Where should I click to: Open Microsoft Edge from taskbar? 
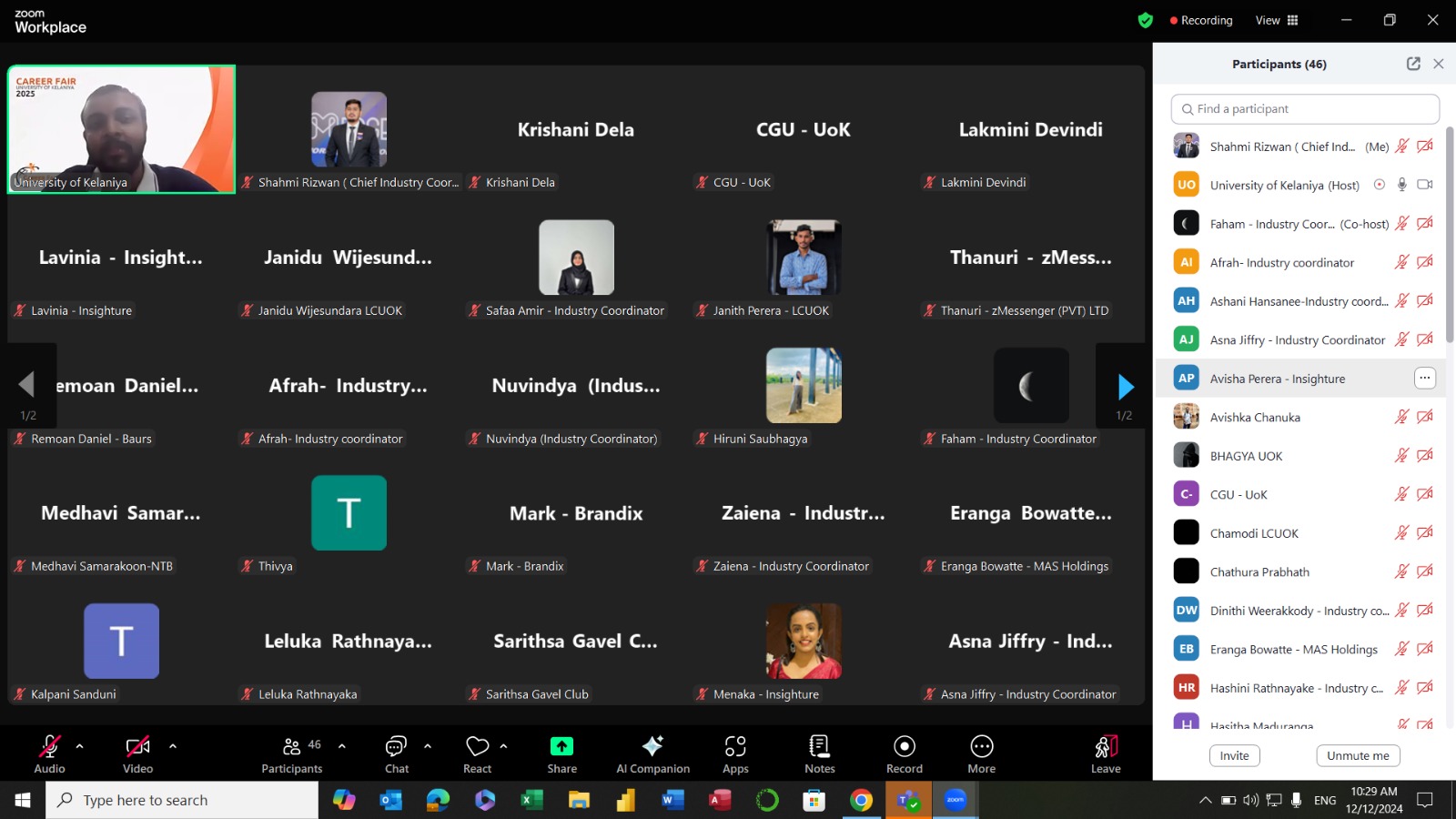tap(438, 800)
